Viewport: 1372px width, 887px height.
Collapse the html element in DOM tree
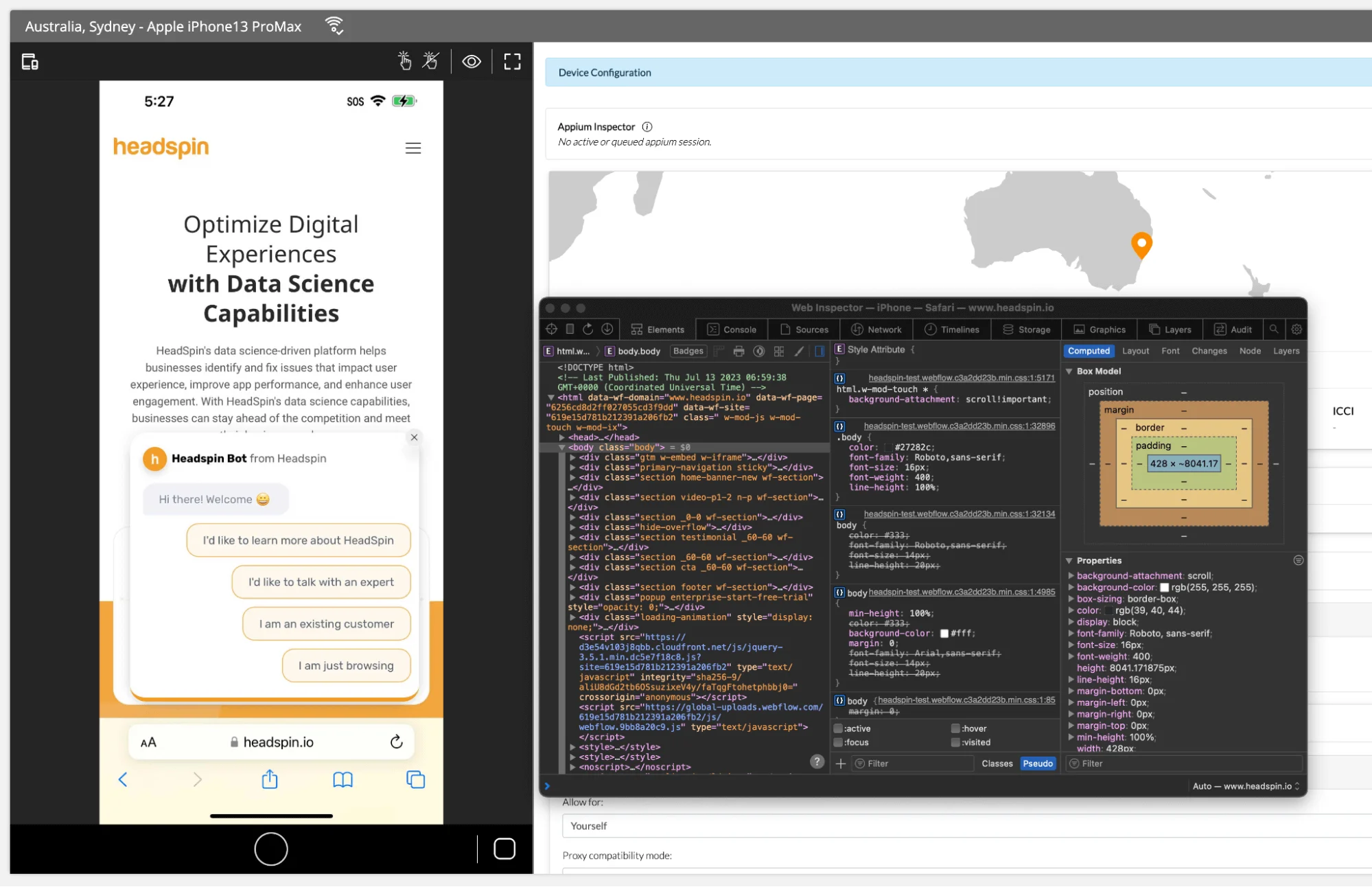pyautogui.click(x=550, y=398)
